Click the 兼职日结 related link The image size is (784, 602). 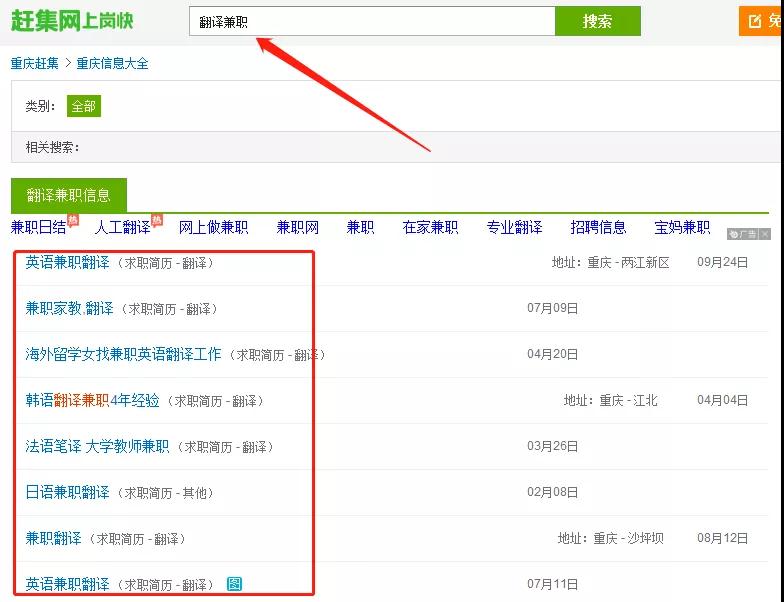pos(38,228)
